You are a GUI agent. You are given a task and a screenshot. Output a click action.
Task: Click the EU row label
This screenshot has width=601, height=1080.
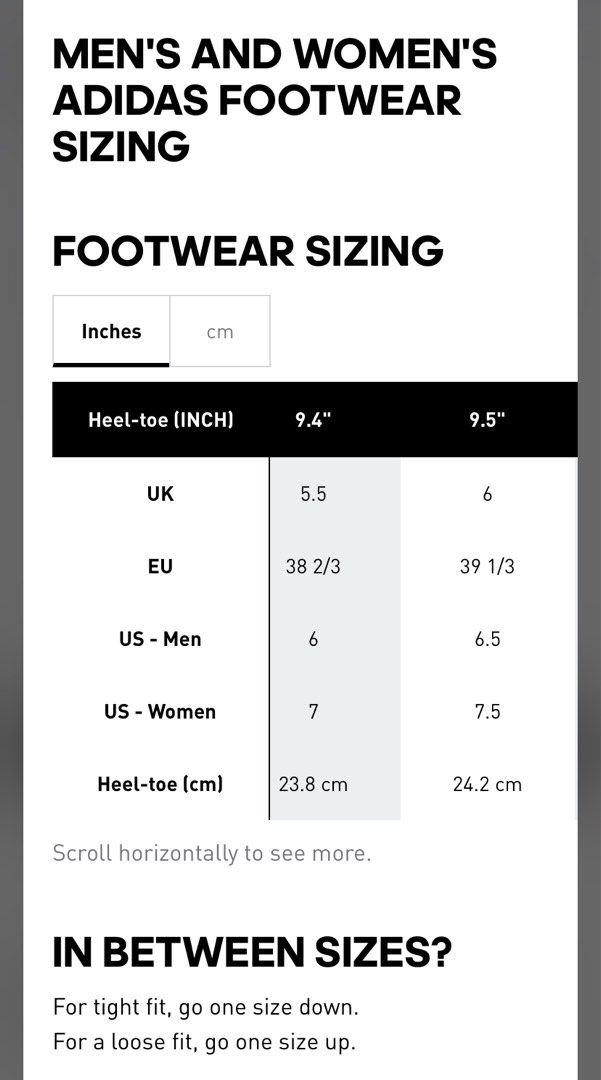click(x=160, y=567)
